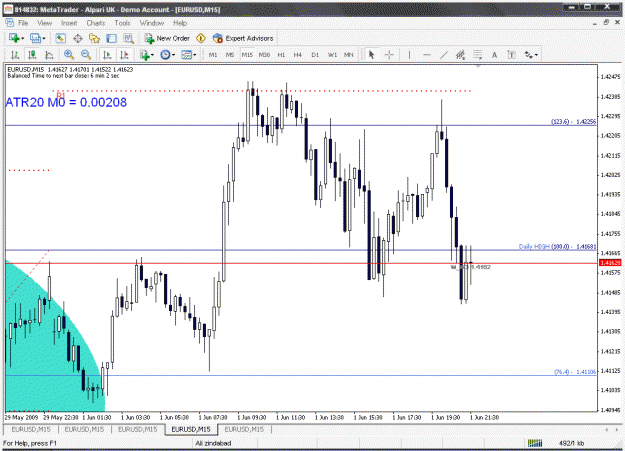Expand the Indicators dropdown arrow
This screenshot has width=625, height=451.
(153, 55)
